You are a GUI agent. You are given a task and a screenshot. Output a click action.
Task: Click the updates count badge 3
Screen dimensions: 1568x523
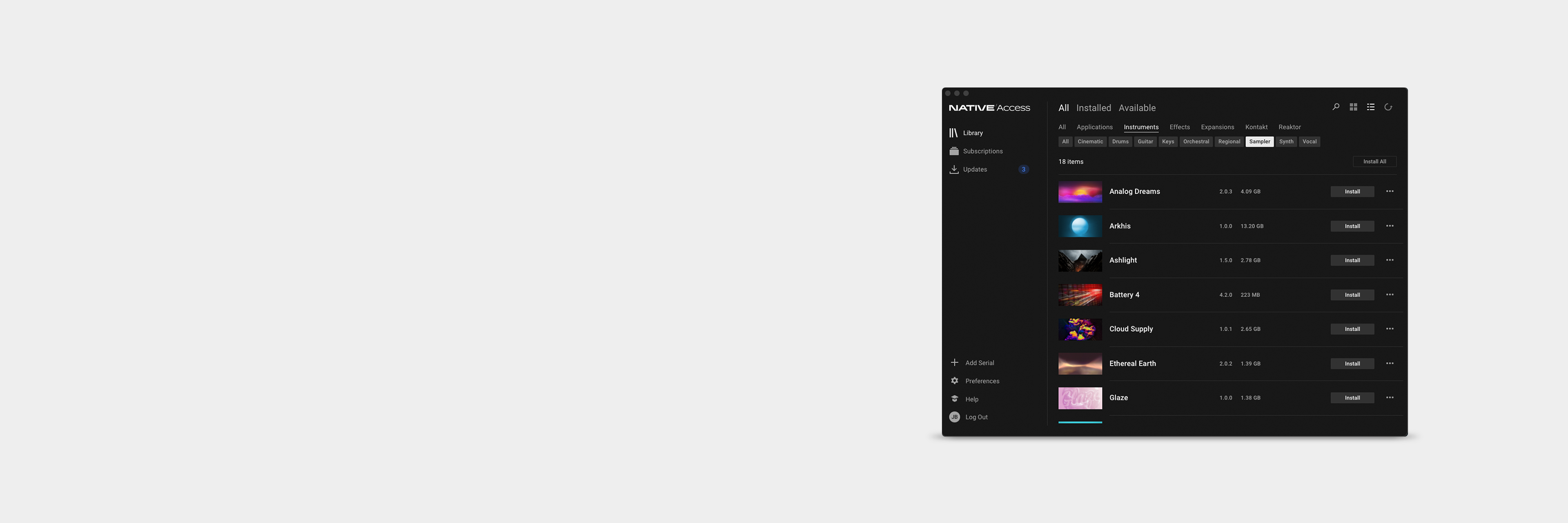(x=1024, y=169)
